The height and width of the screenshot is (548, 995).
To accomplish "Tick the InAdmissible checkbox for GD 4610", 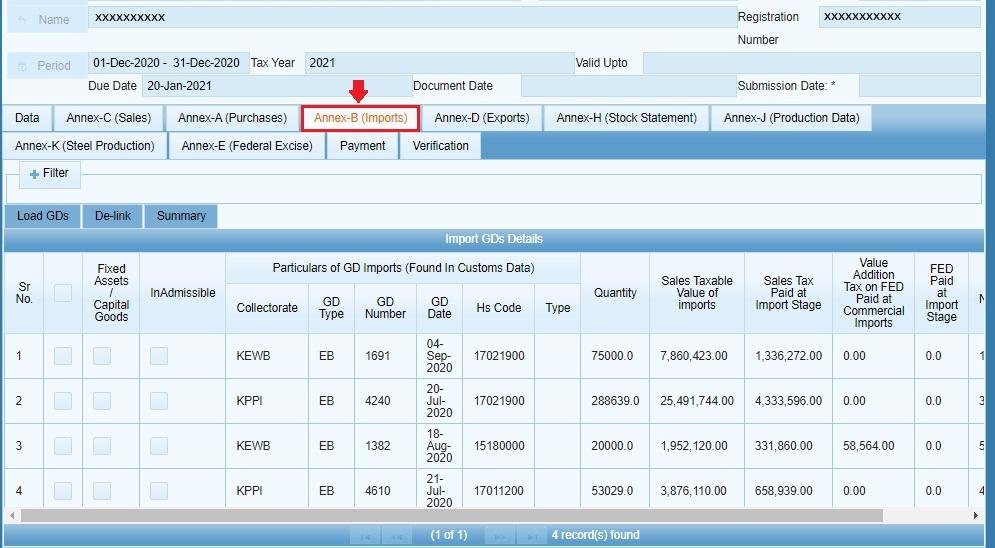I will tap(159, 491).
